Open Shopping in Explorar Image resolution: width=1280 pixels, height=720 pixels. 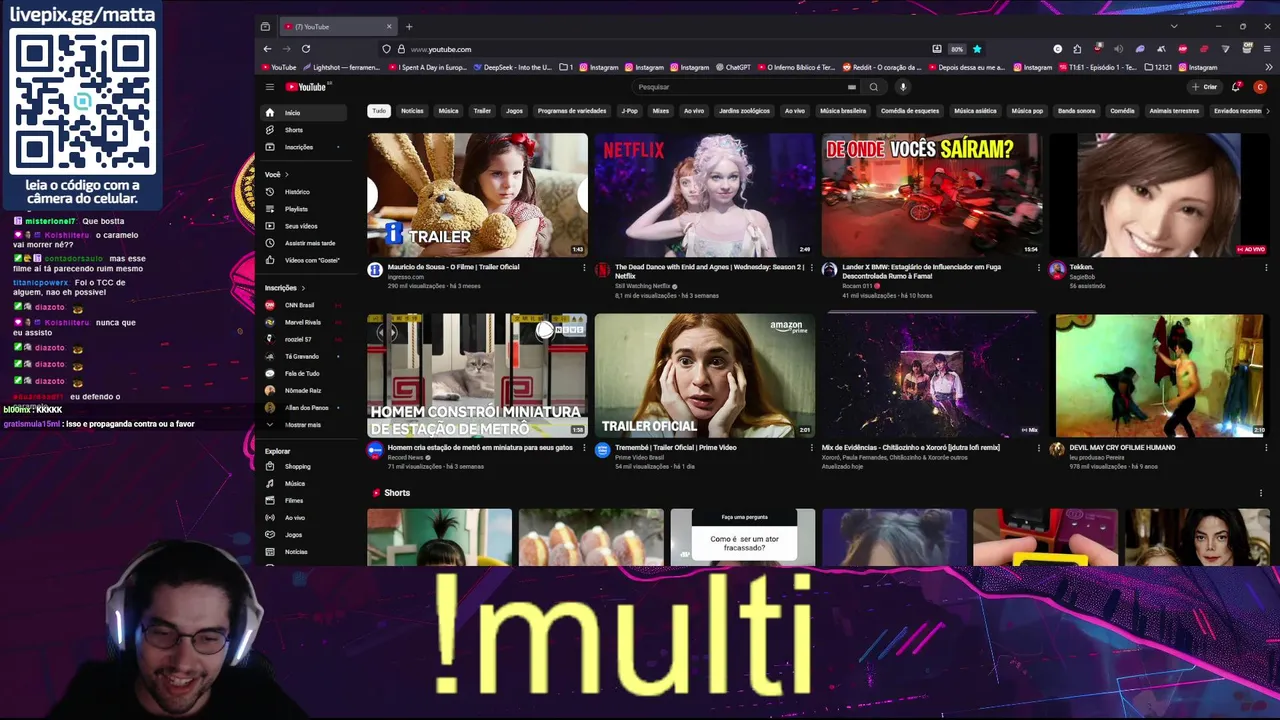304,467
